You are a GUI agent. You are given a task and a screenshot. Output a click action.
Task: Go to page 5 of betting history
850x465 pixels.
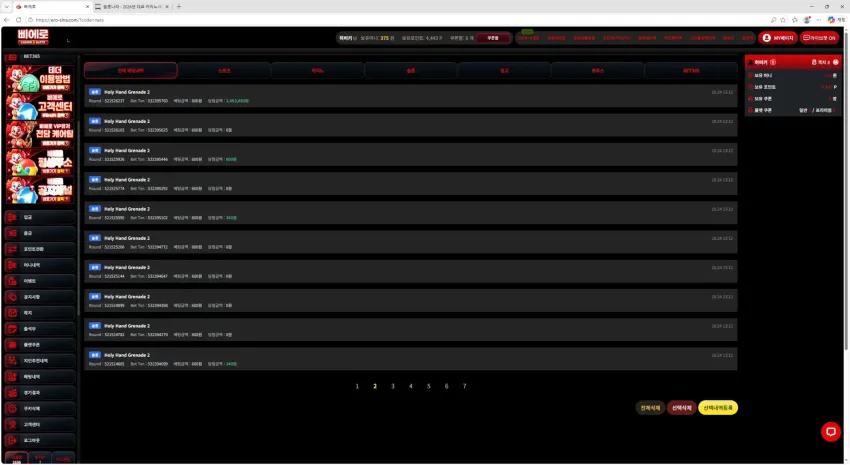[x=428, y=386]
